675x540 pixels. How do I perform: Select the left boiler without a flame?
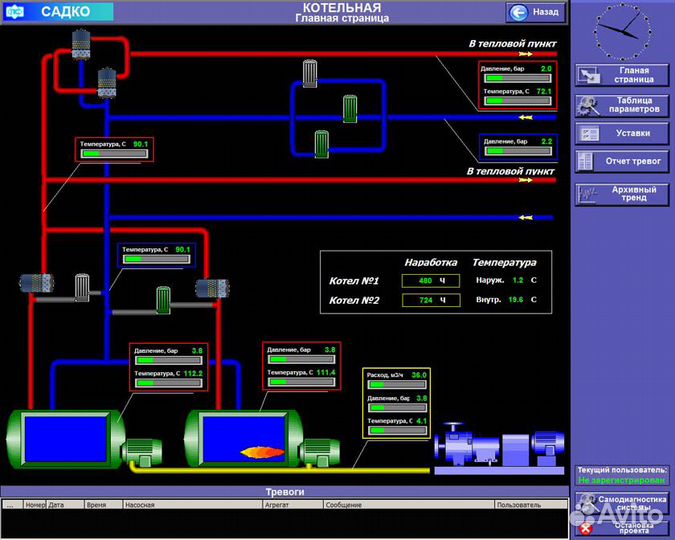tap(65, 438)
